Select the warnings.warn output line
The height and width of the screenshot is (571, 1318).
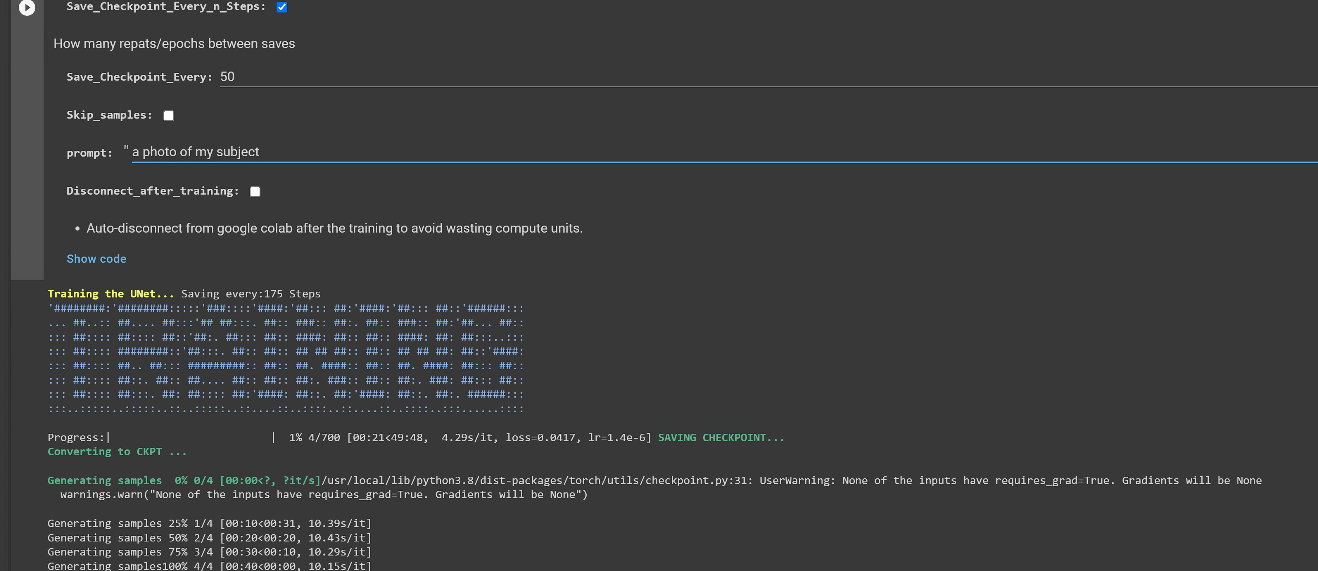pos(323,495)
